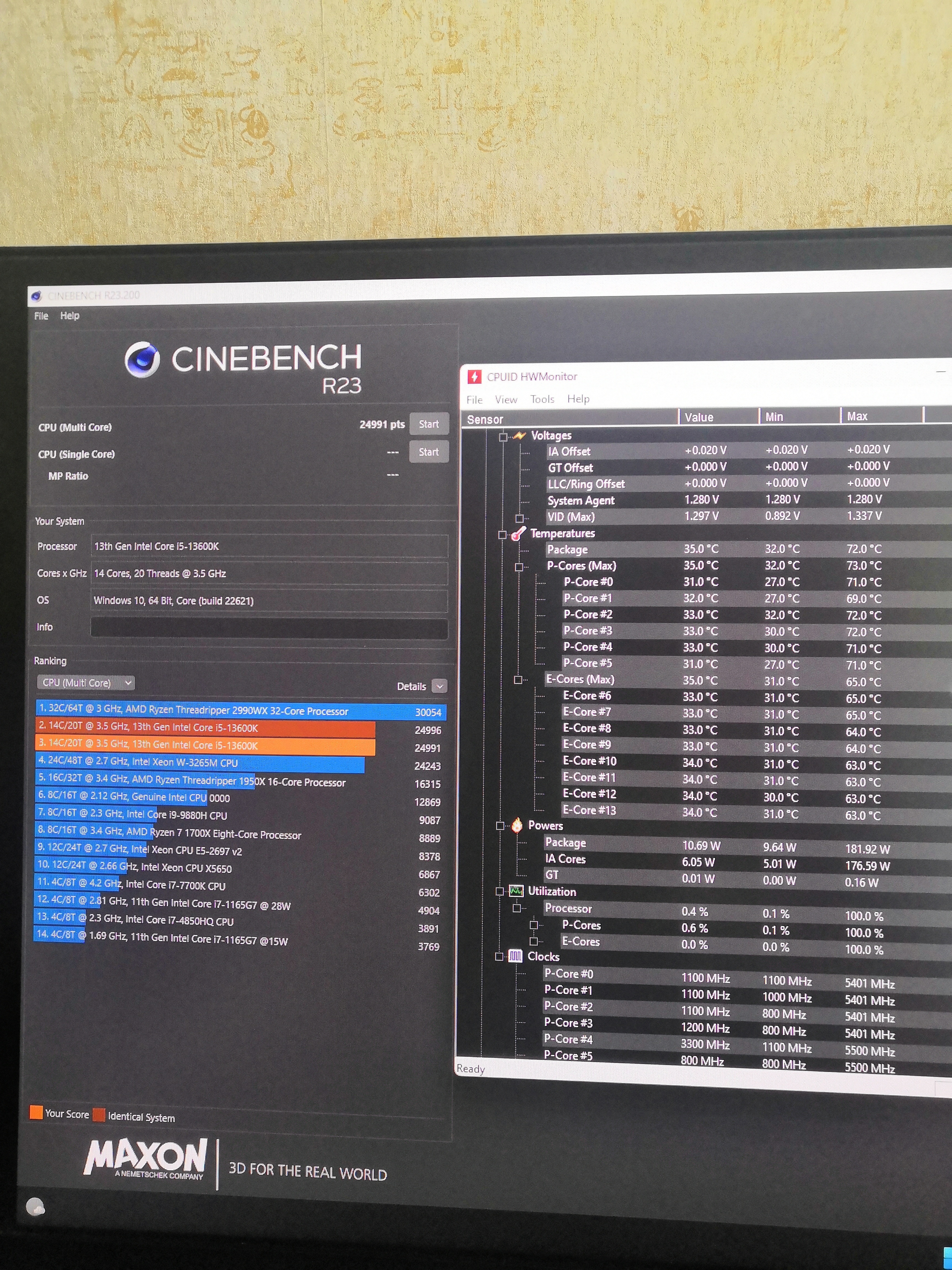Image resolution: width=952 pixels, height=1270 pixels.
Task: Collapse the Voltages tree node
Action: click(x=503, y=437)
